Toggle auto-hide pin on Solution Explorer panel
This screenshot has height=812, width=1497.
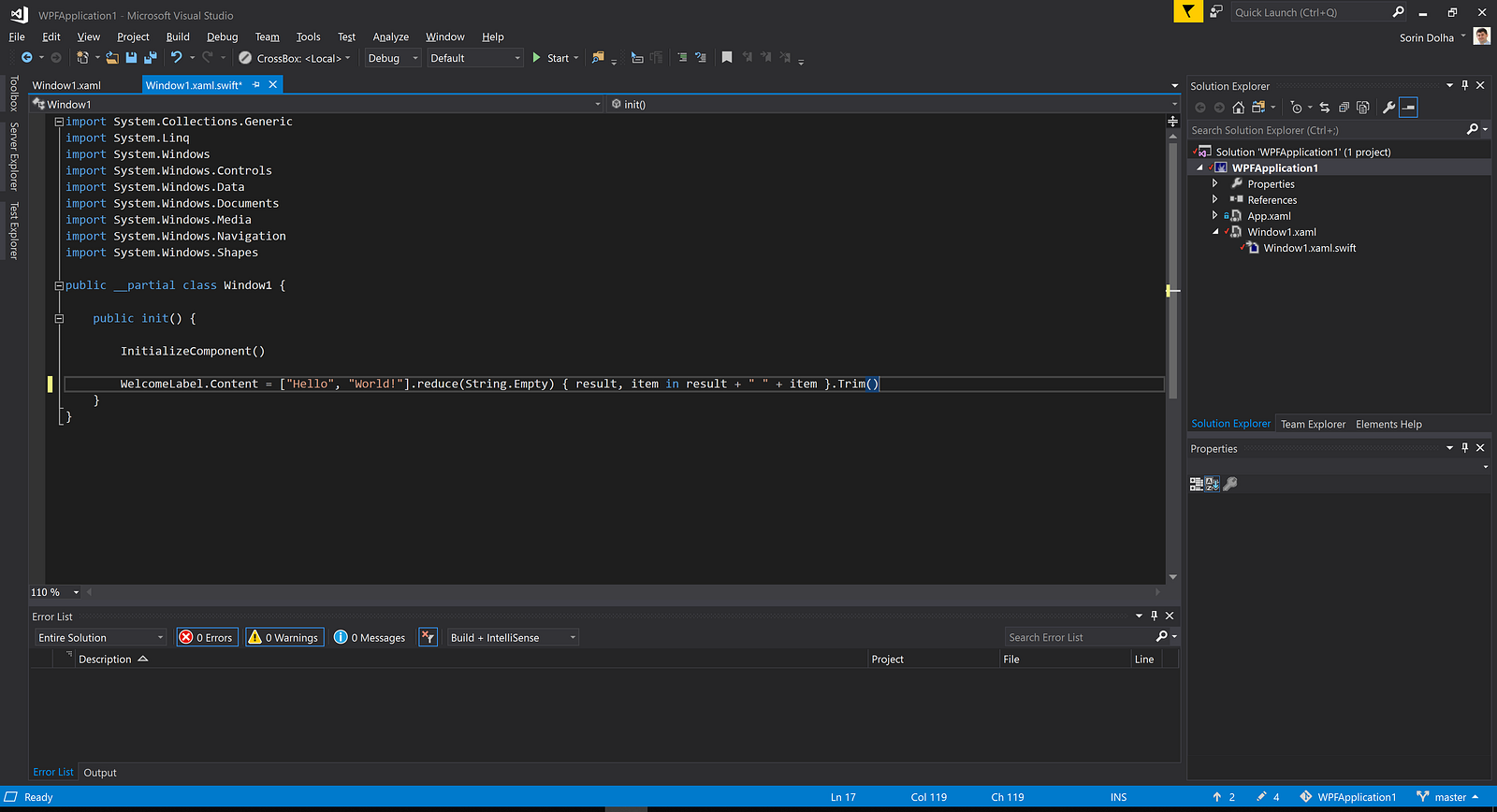(1465, 85)
